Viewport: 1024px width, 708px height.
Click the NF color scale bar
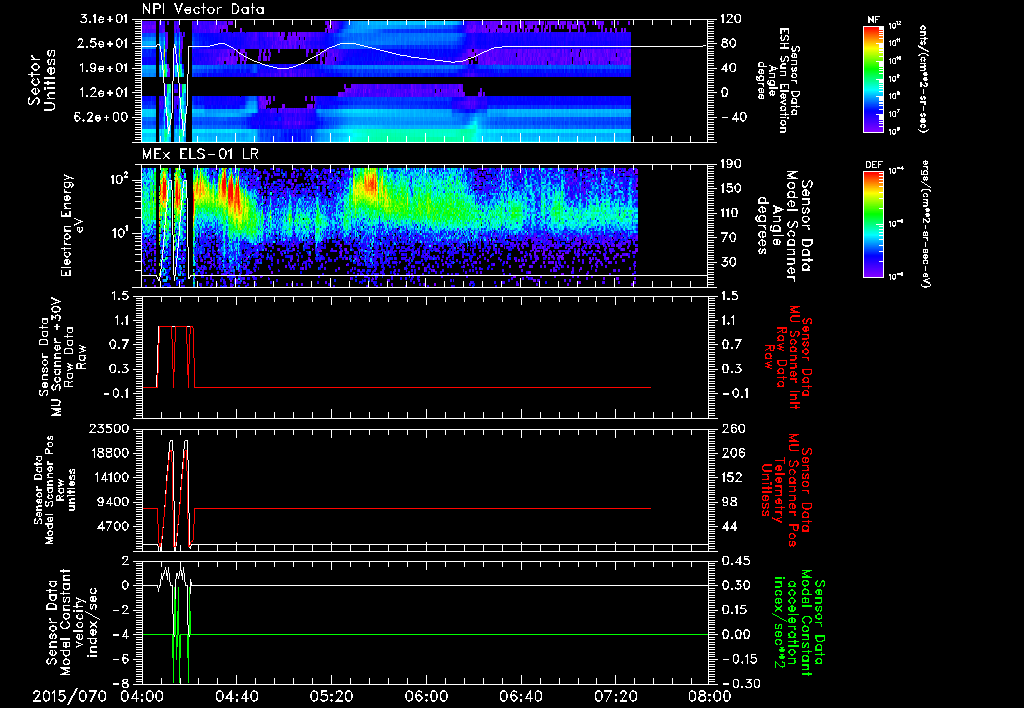point(873,79)
